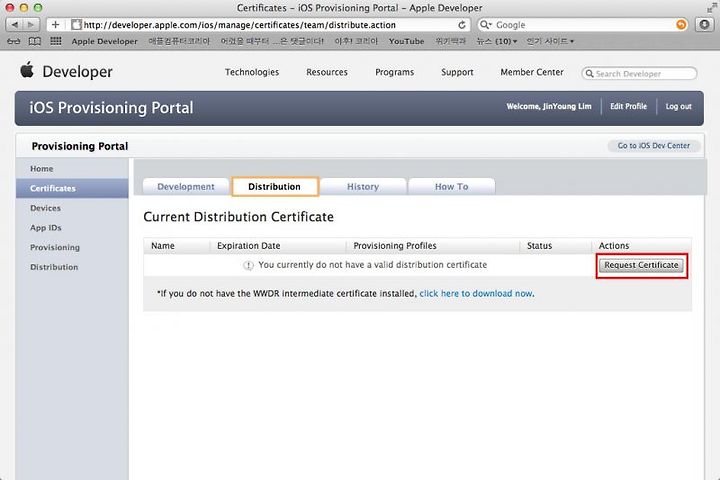This screenshot has width=720, height=480.
Task: Add bookmark with the plus button
Action: click(55, 24)
